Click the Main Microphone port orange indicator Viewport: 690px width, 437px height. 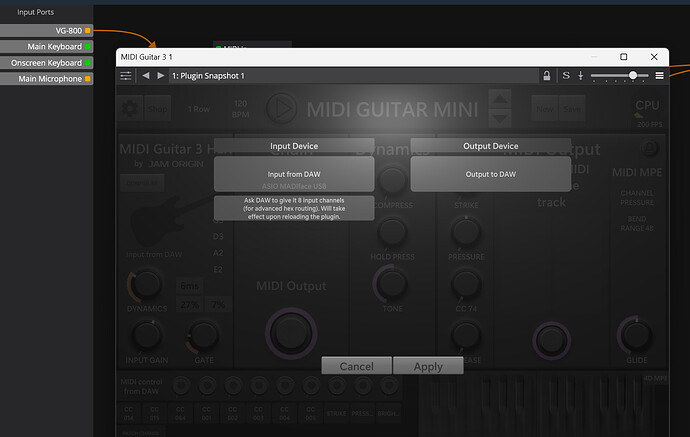point(88,79)
